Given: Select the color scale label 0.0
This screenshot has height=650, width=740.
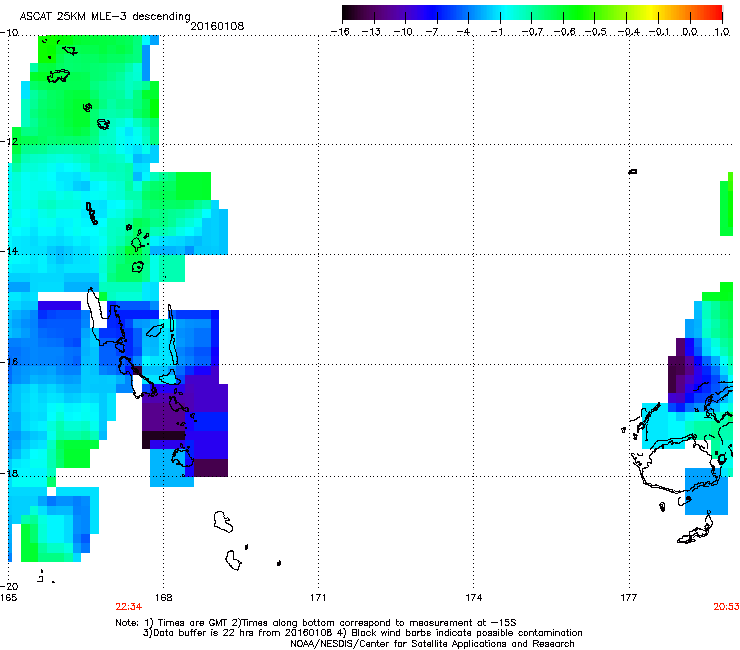Looking at the screenshot, I should point(690,32).
